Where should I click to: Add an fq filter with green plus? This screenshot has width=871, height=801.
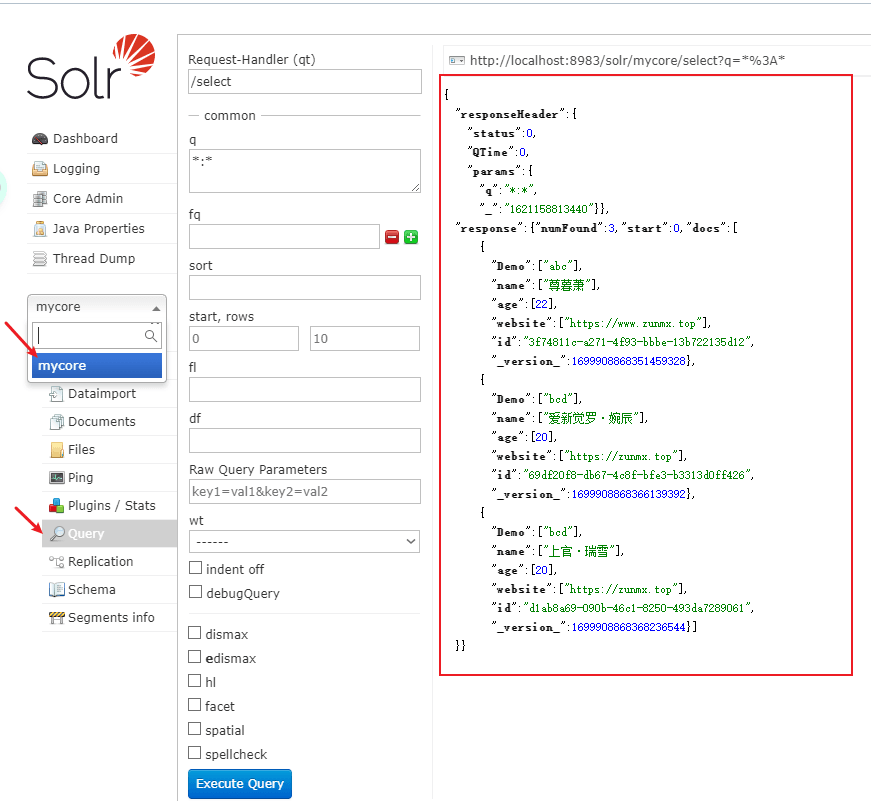411,237
